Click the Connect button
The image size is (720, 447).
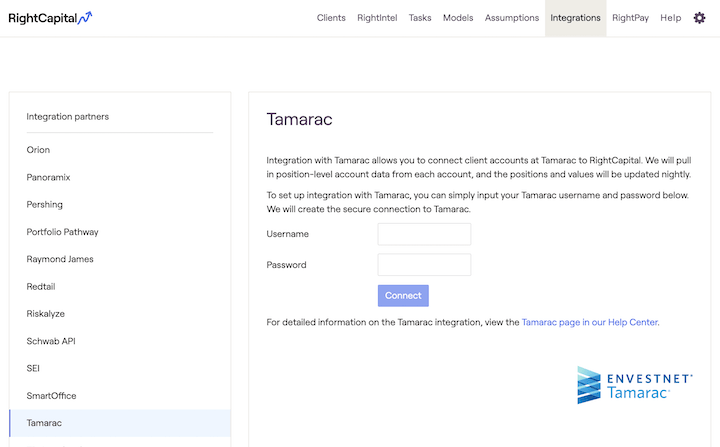click(x=403, y=295)
